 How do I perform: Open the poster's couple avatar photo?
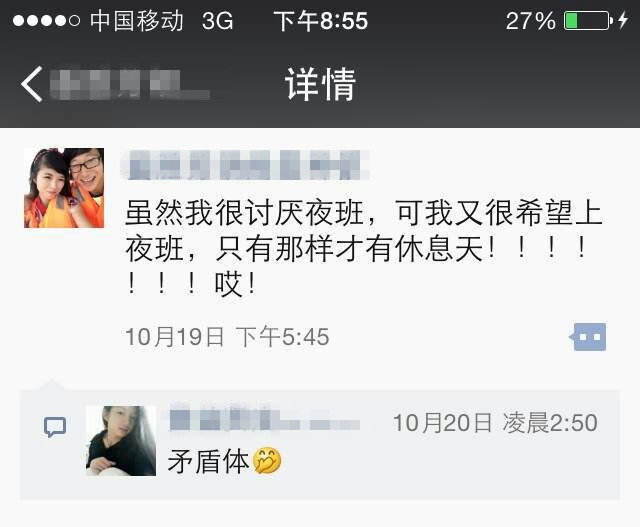(x=64, y=188)
